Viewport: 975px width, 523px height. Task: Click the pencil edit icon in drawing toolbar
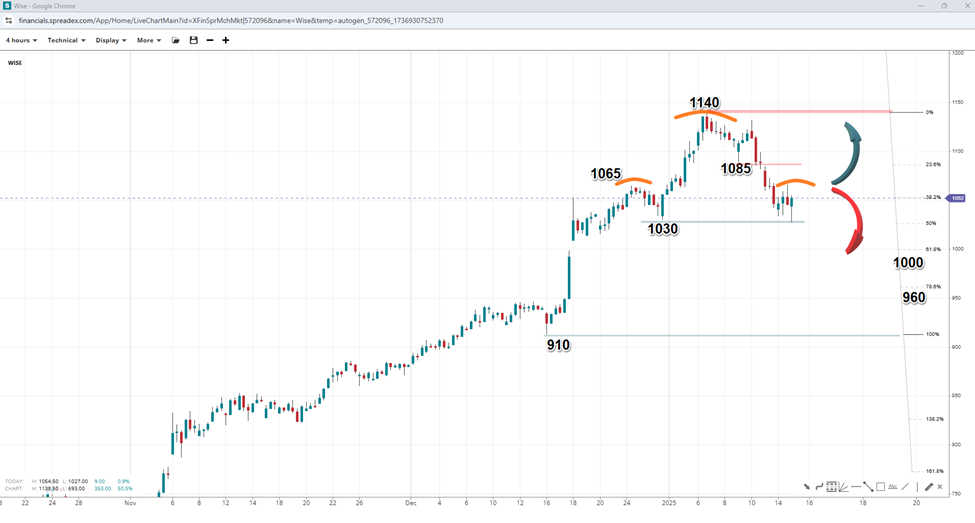tap(928, 487)
